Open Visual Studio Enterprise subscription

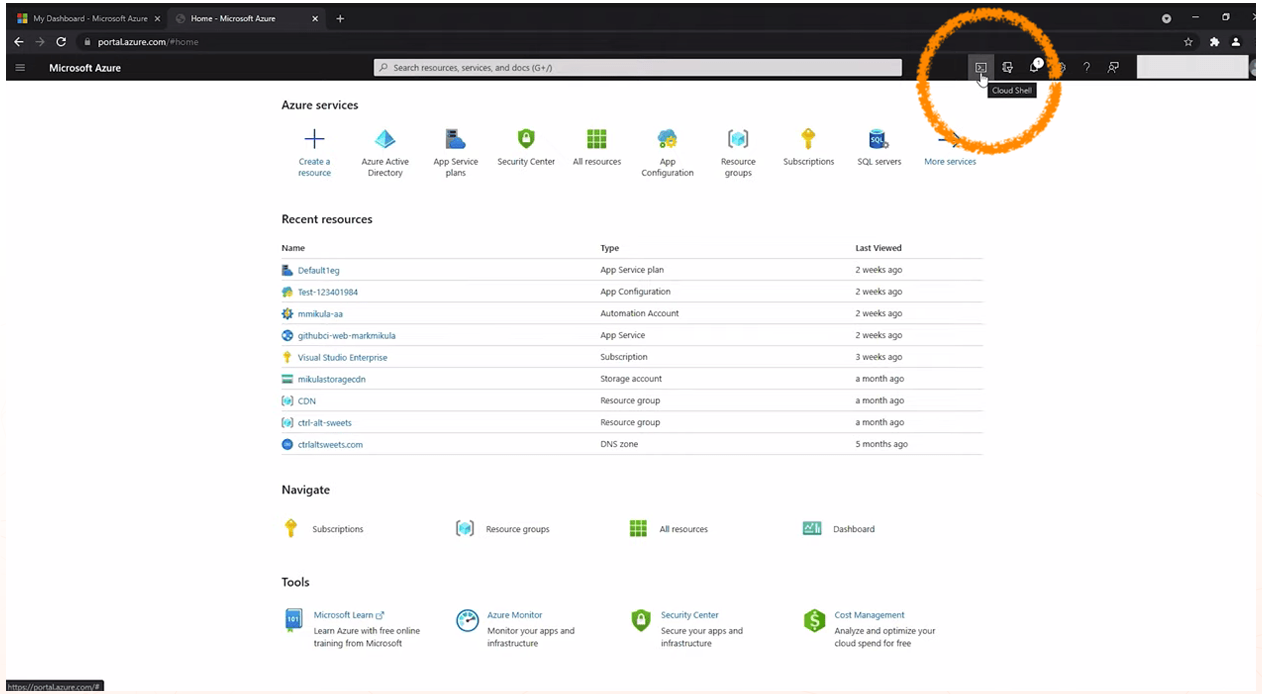(342, 357)
